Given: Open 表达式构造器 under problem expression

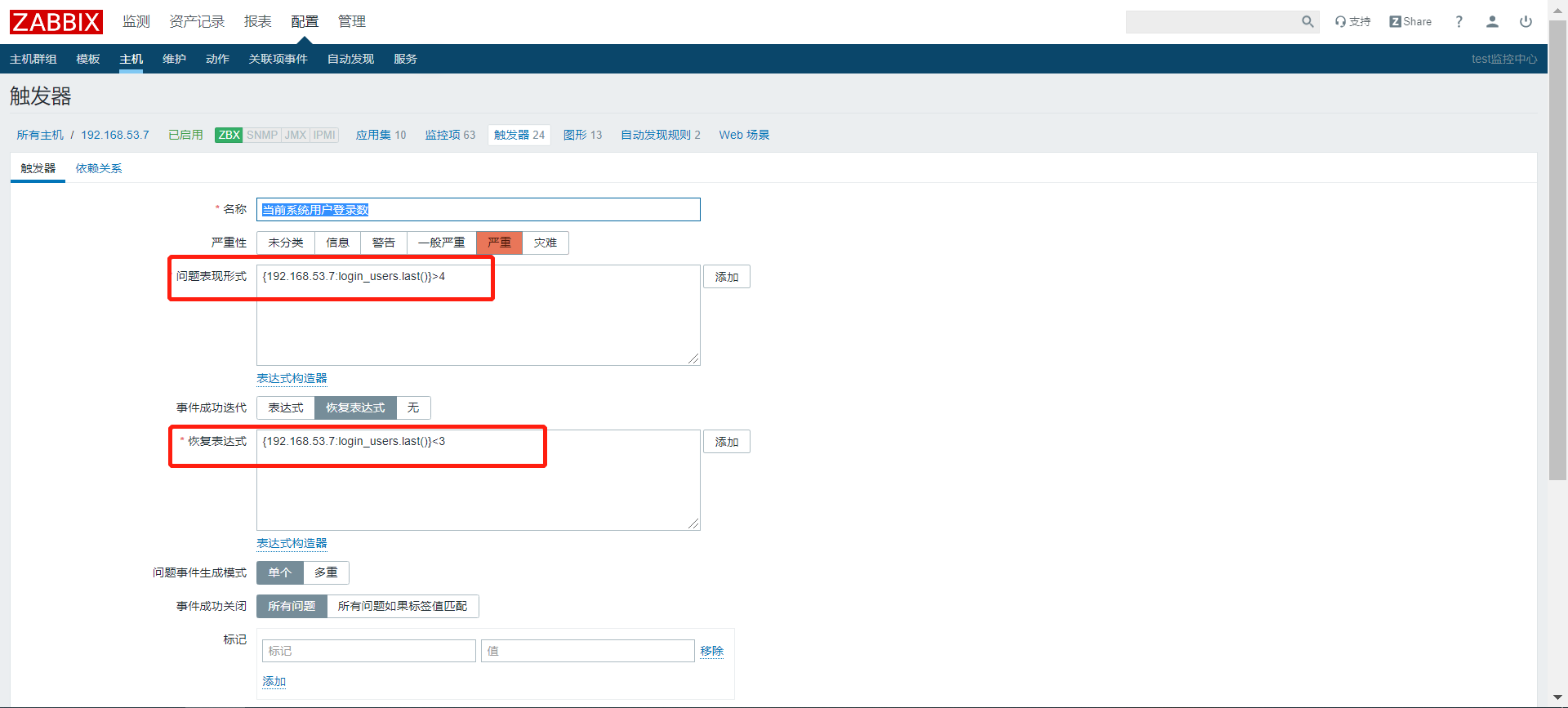Looking at the screenshot, I should 292,378.
